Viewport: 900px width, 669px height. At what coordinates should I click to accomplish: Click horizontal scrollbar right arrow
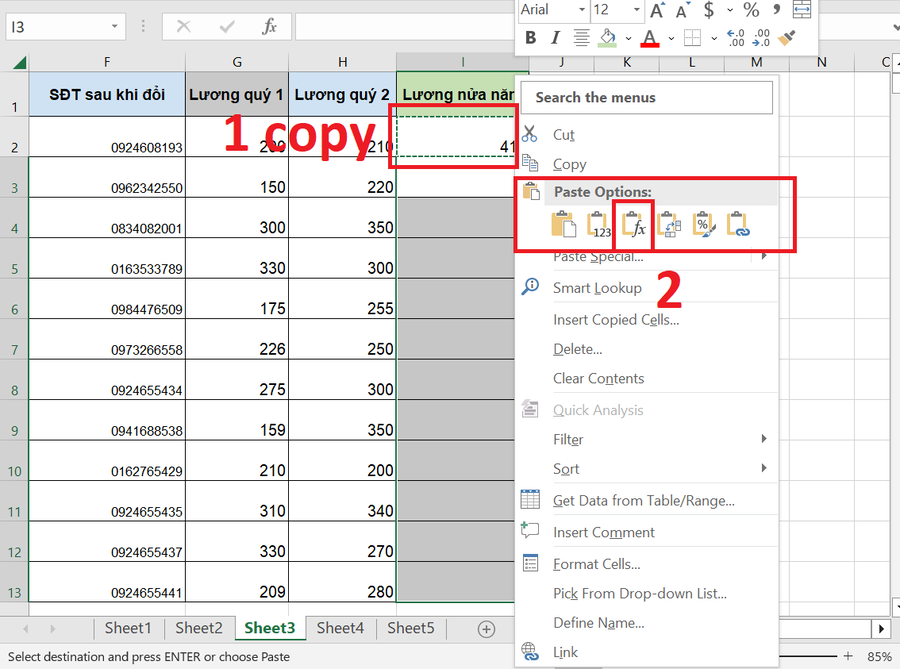point(881,629)
